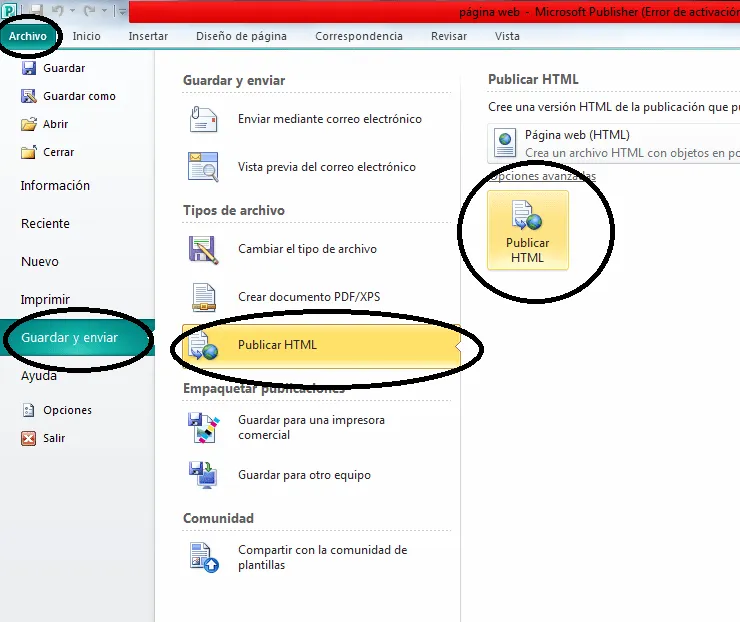Viewport: 740px width, 622px height.
Task: Choose the Página web (HTML) option
Action: tap(614, 144)
